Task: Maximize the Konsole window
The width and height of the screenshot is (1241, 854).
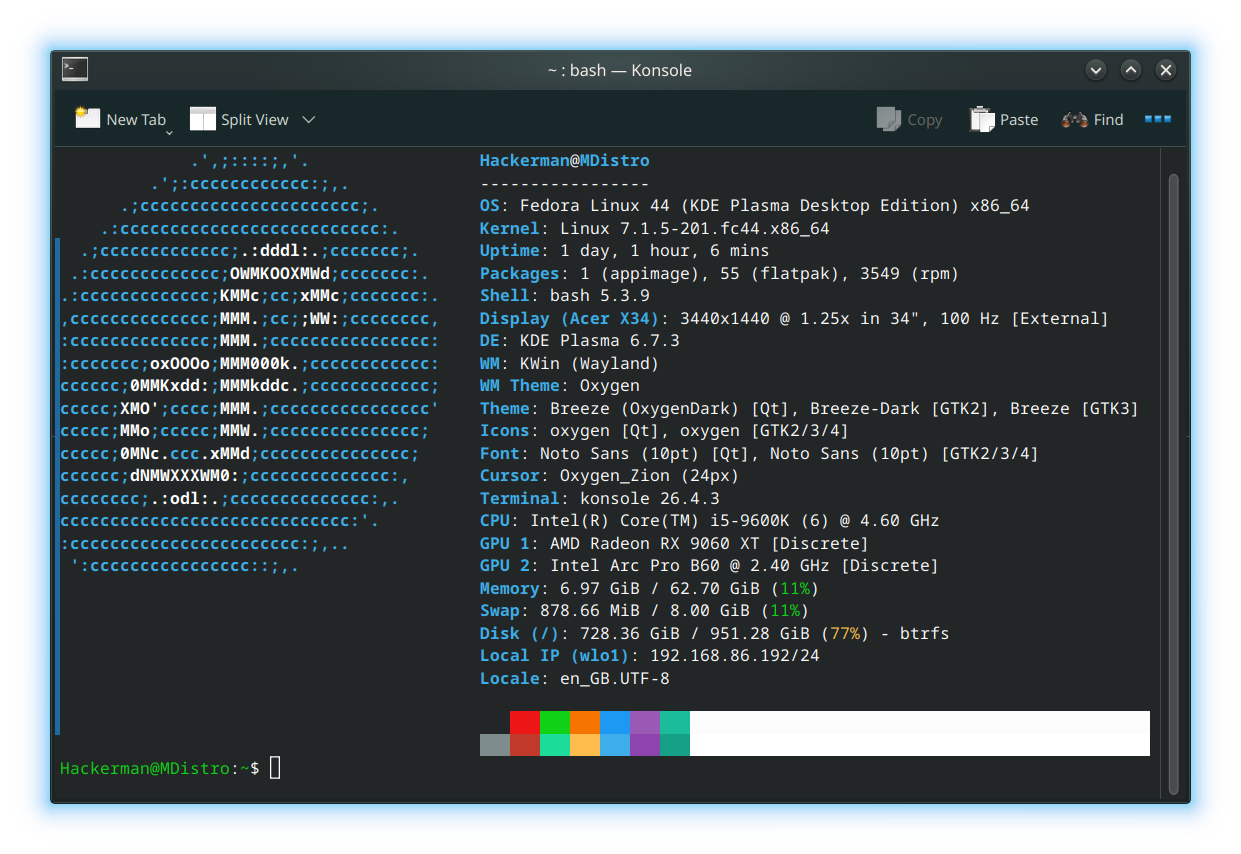Action: [x=1131, y=70]
